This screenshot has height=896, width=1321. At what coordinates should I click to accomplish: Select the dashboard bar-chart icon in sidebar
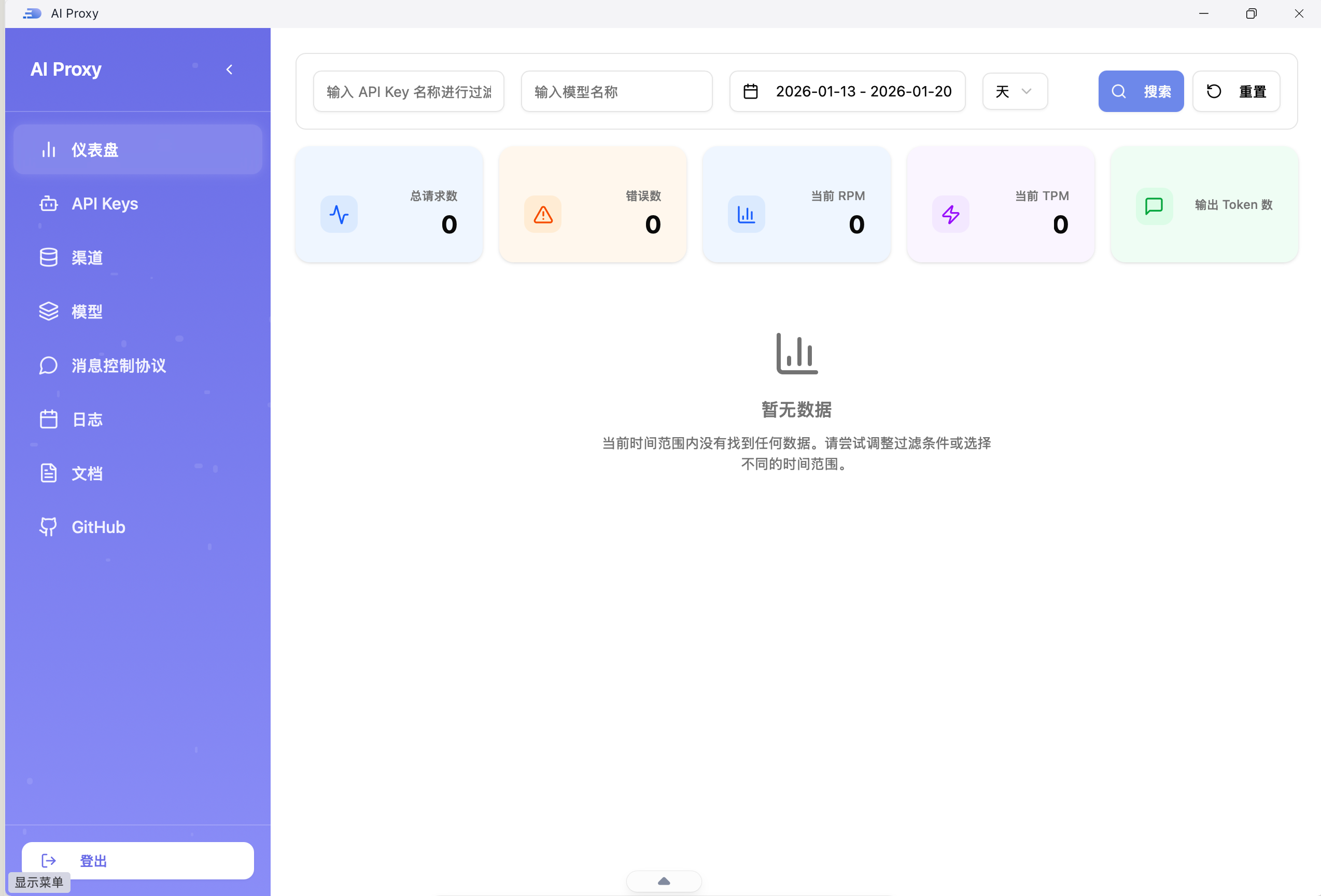(x=49, y=149)
